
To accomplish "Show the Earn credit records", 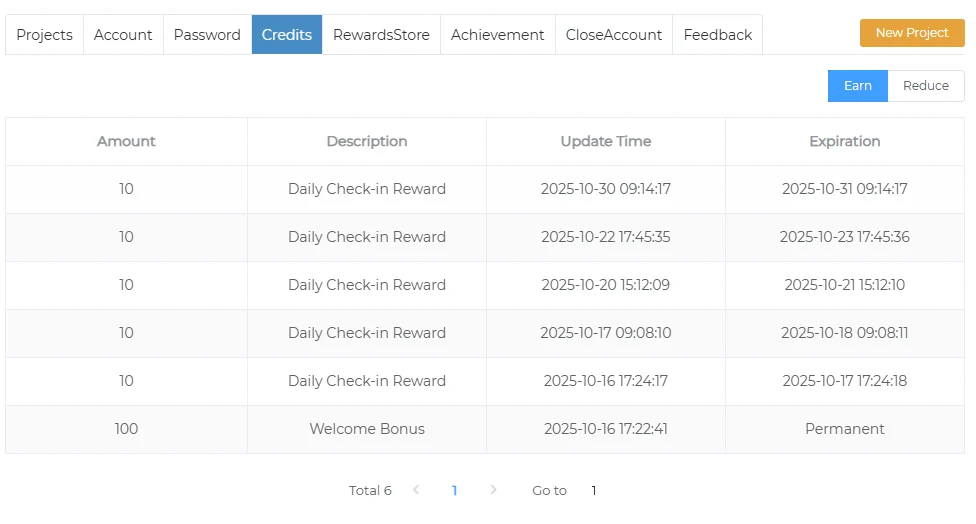I will (x=857, y=86).
